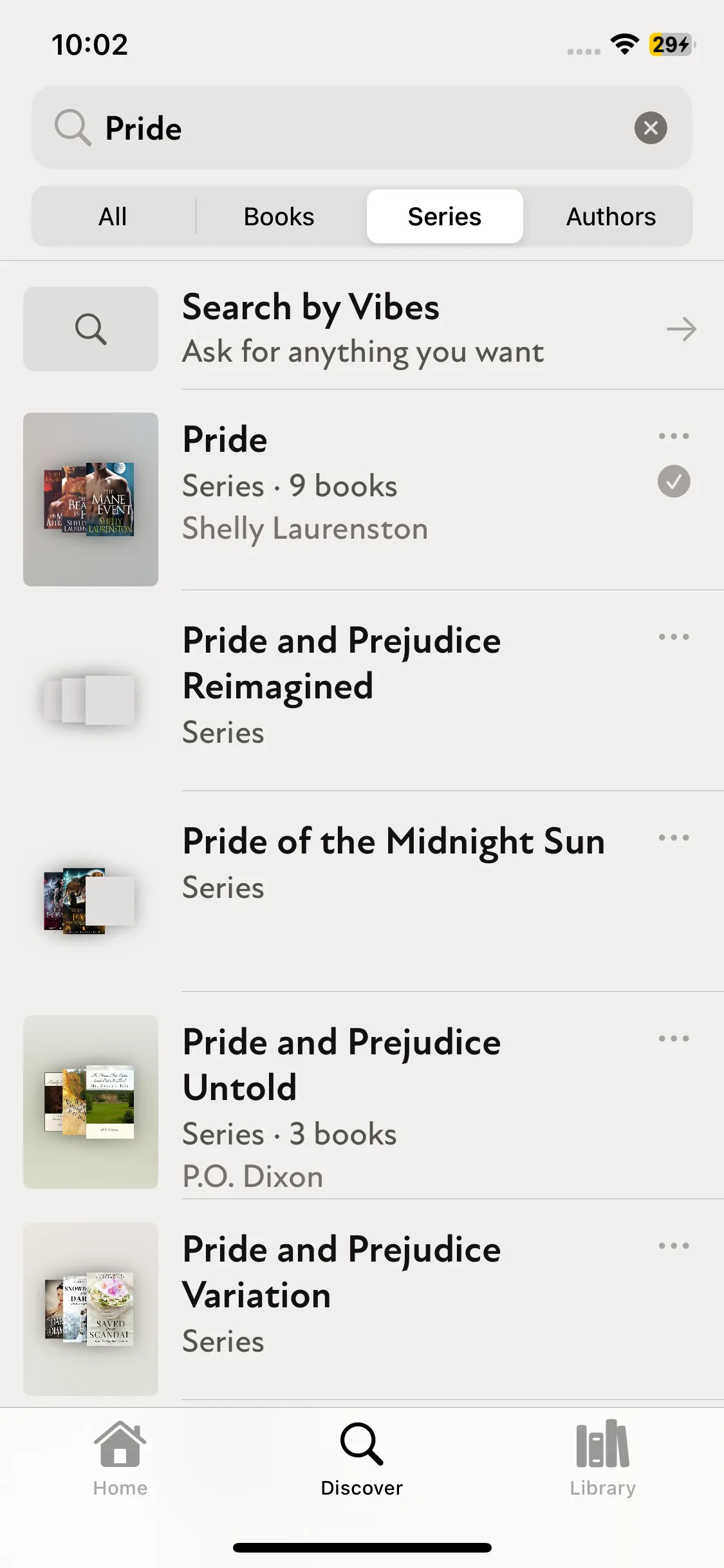724x1568 pixels.
Task: Show more options for Pride and Prejudice Untold
Action: point(674,1038)
